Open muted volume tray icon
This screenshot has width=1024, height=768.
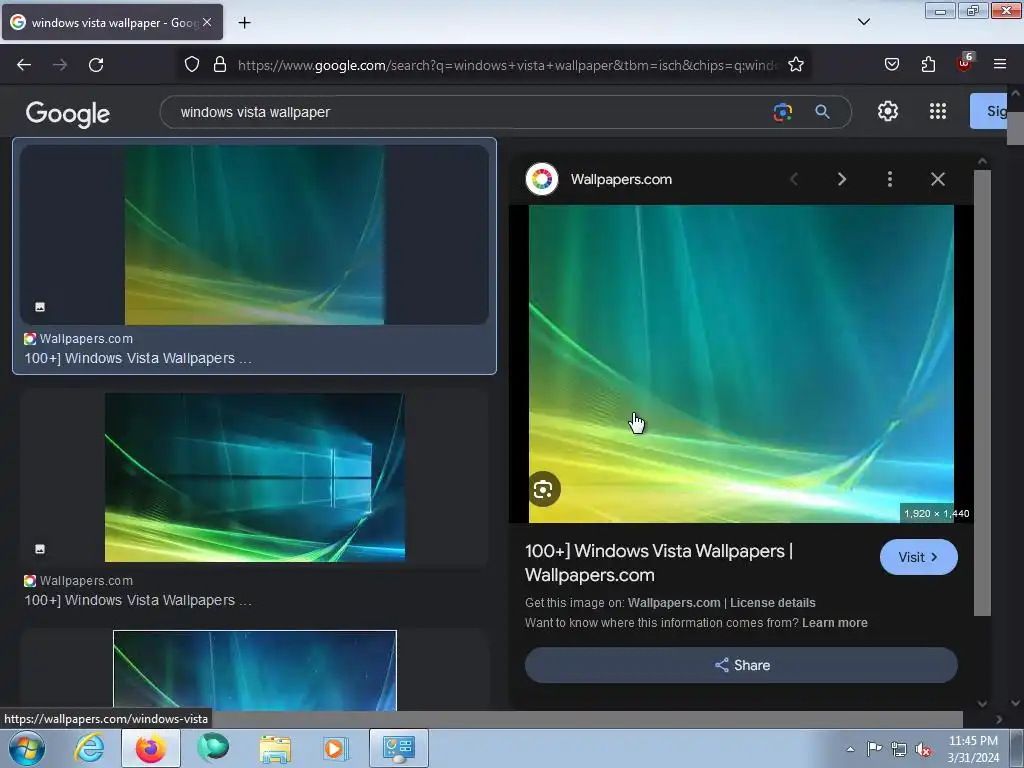923,750
